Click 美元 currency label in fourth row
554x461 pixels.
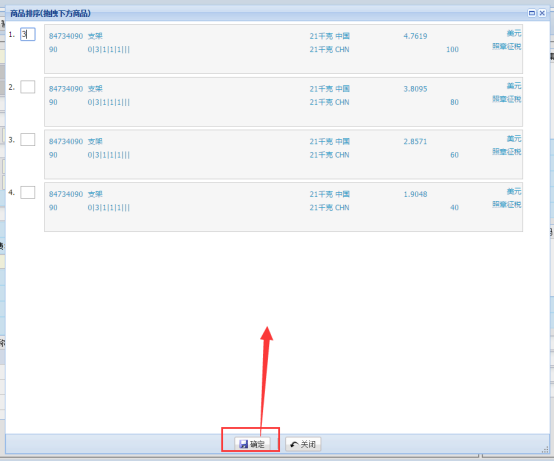pos(514,191)
